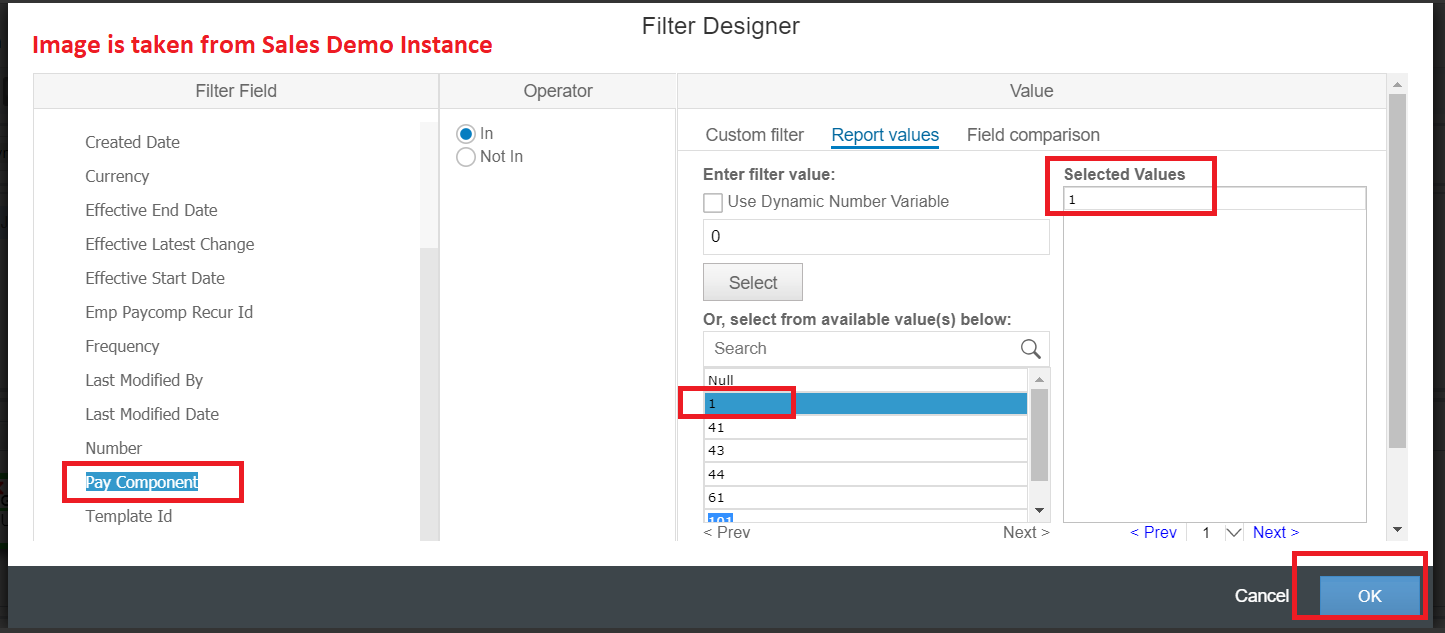Select Frequency filter field
The width and height of the screenshot is (1445, 633).
pos(122,346)
